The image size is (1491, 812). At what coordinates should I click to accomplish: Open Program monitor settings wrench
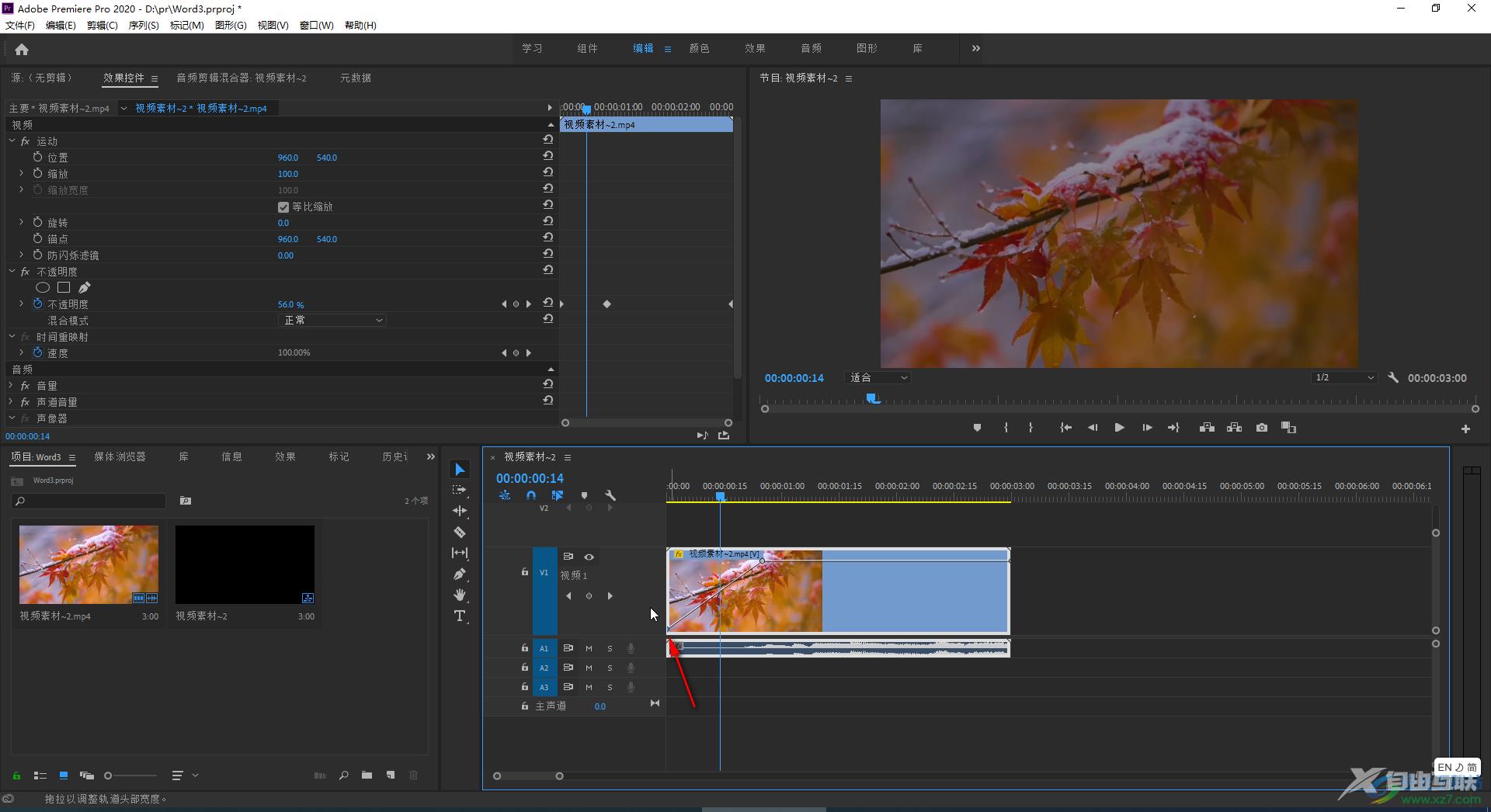[1393, 377]
